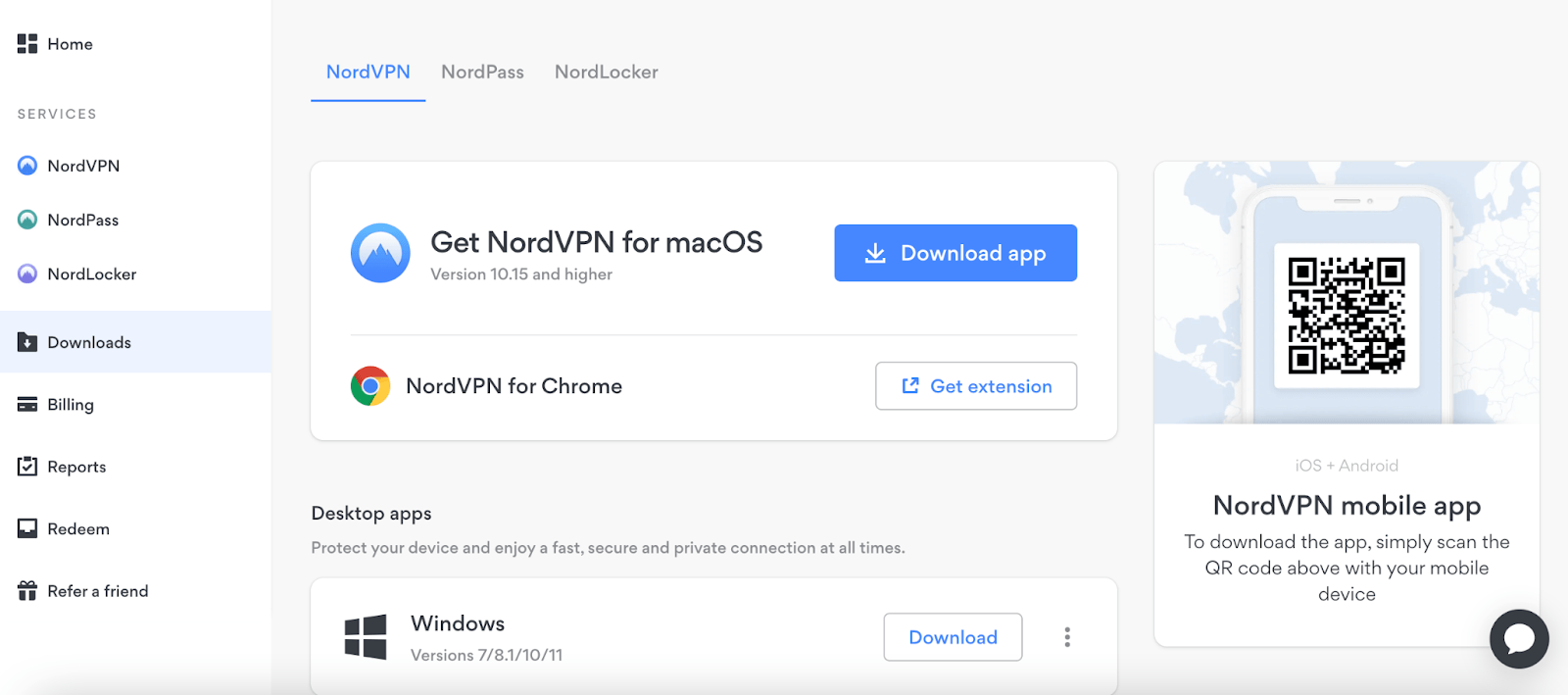Open Billing using its sidebar icon

click(26, 404)
